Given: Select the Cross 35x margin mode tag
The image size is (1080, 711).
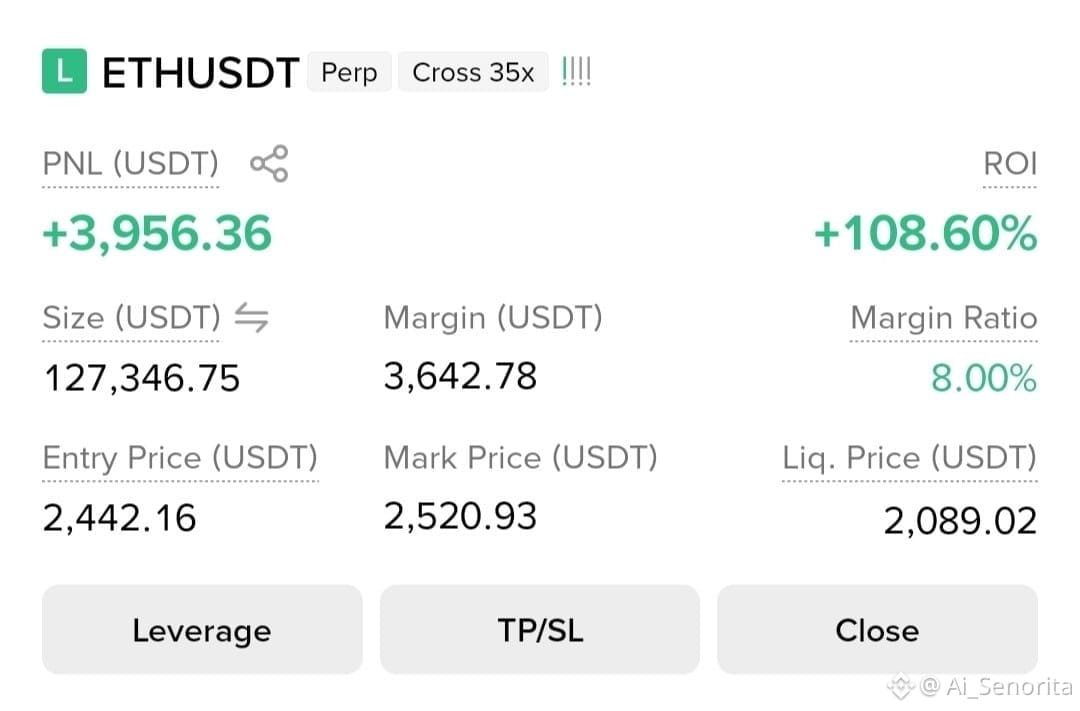Looking at the screenshot, I should (473, 72).
